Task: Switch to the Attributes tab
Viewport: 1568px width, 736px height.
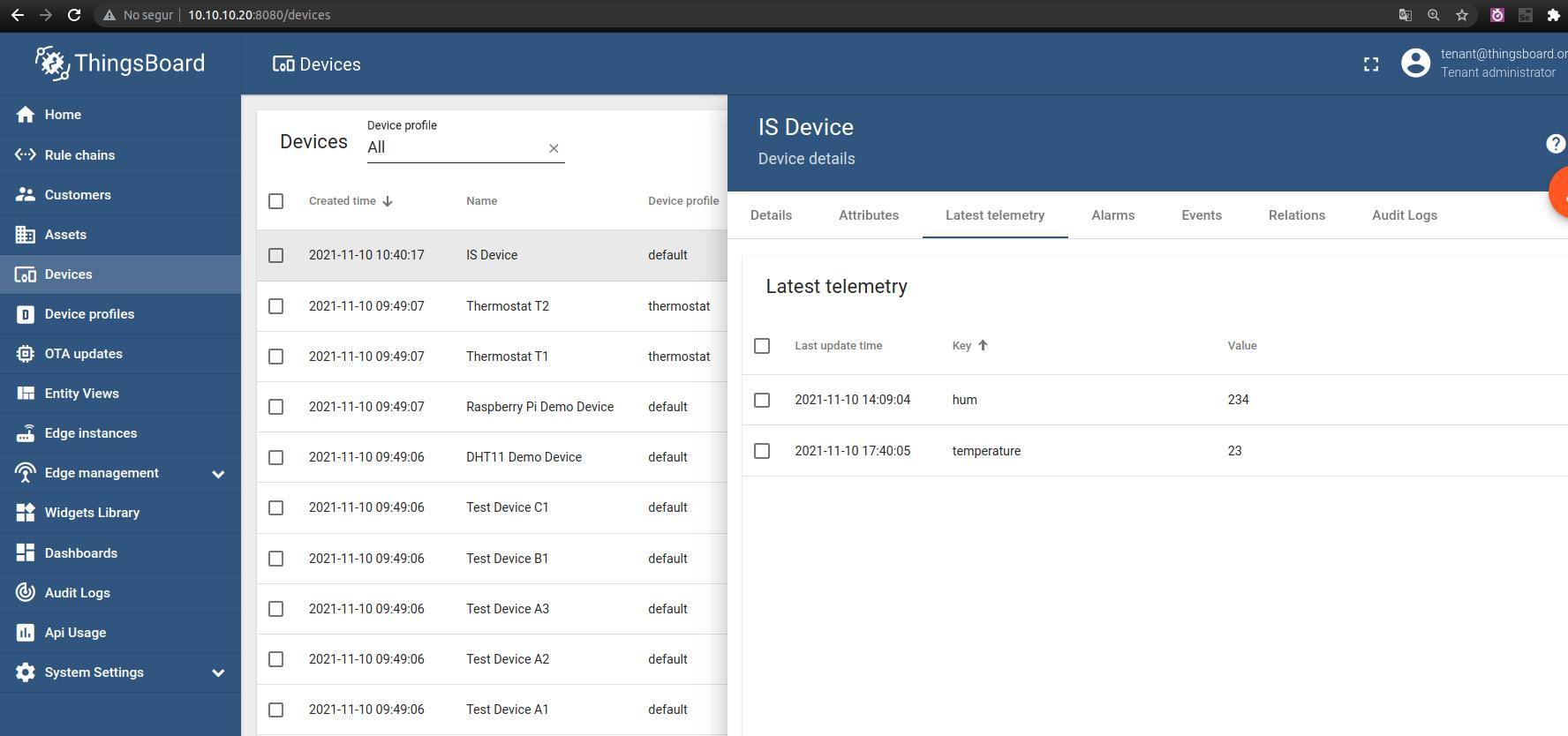Action: pyautogui.click(x=868, y=215)
